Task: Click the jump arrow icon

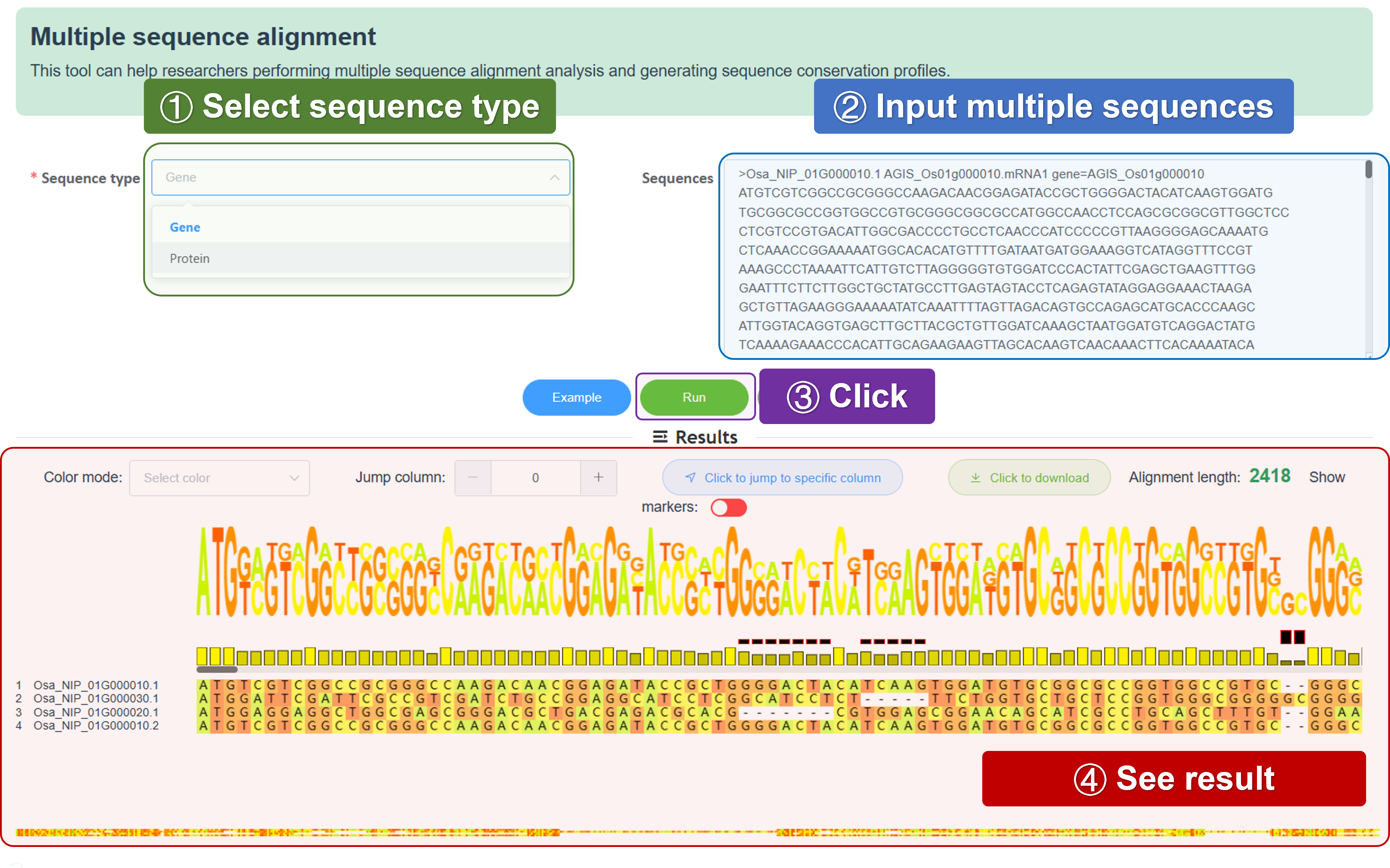Action: pos(691,478)
